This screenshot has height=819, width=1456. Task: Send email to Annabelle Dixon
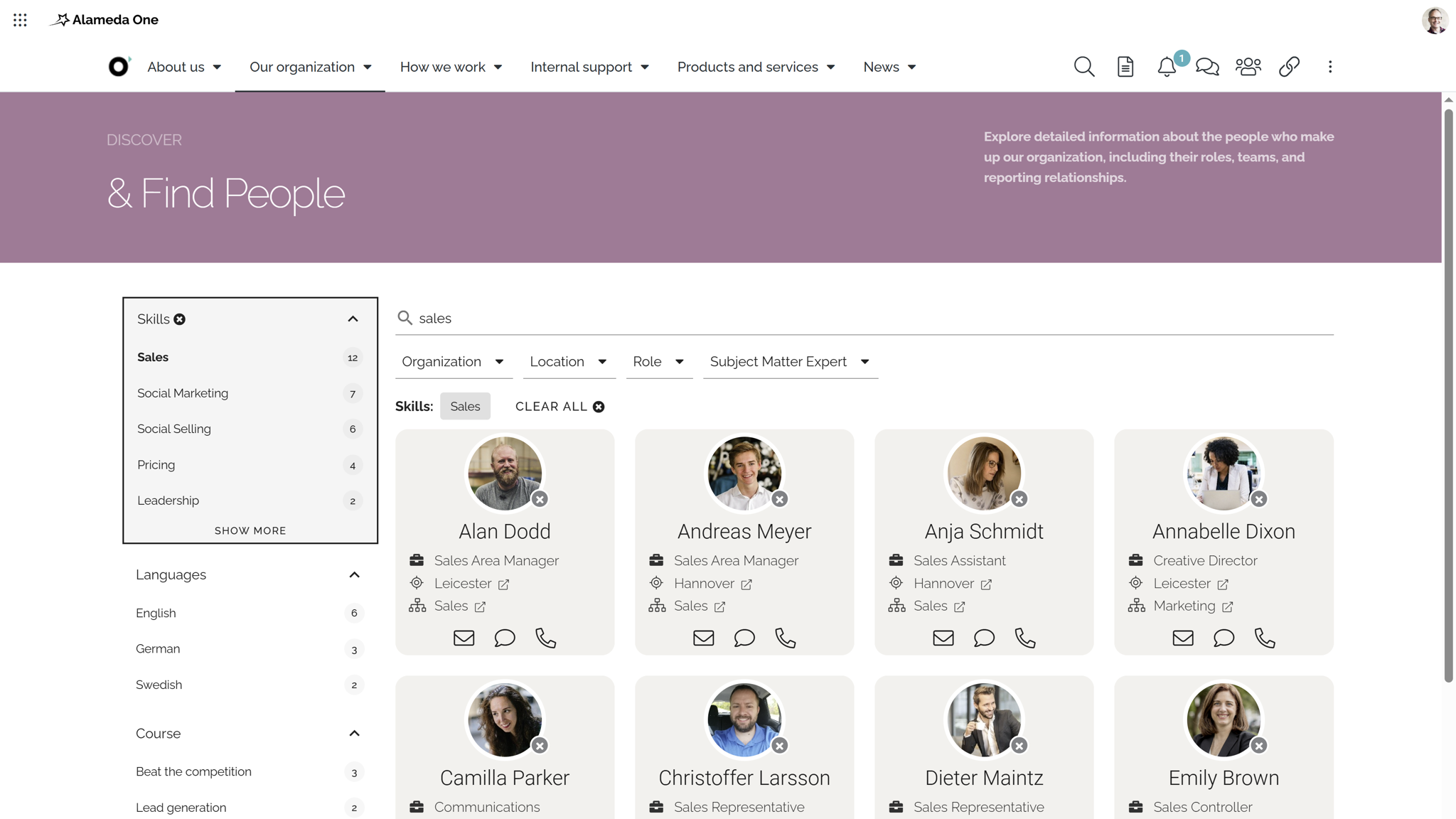pos(1183,638)
